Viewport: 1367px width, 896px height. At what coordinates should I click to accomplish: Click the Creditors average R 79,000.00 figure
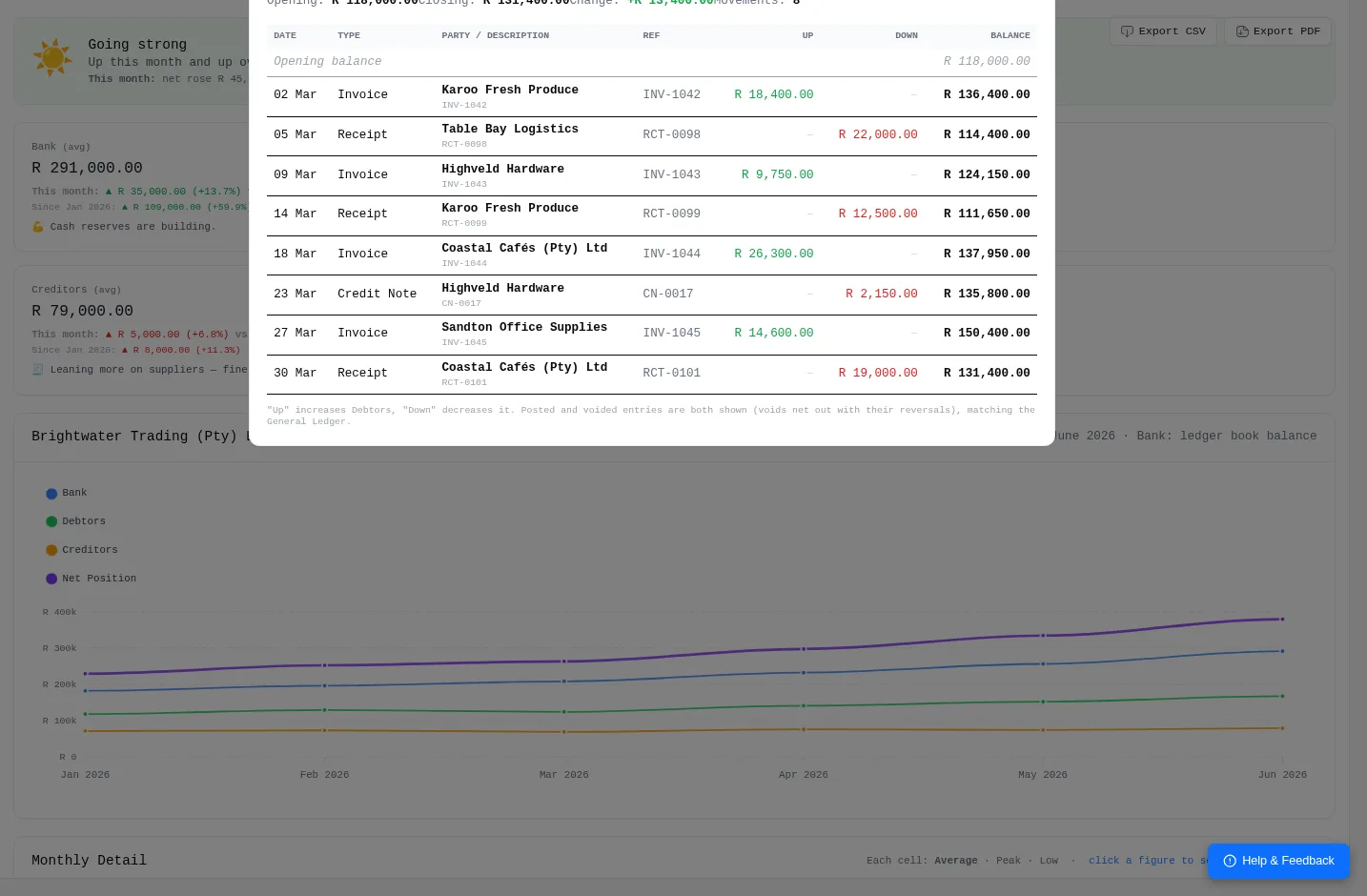82,312
